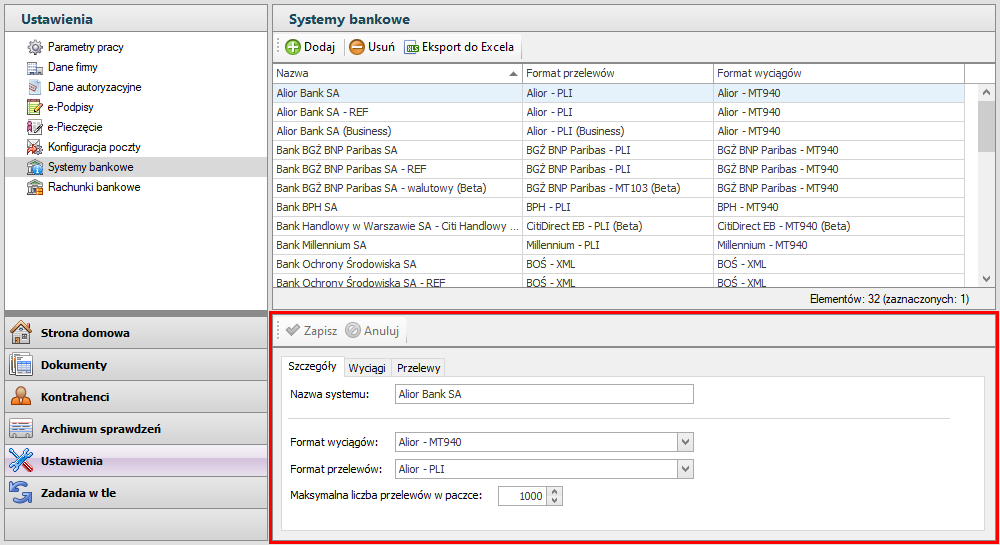Click the green Dodaj plus icon
The image size is (1000, 545).
293,47
